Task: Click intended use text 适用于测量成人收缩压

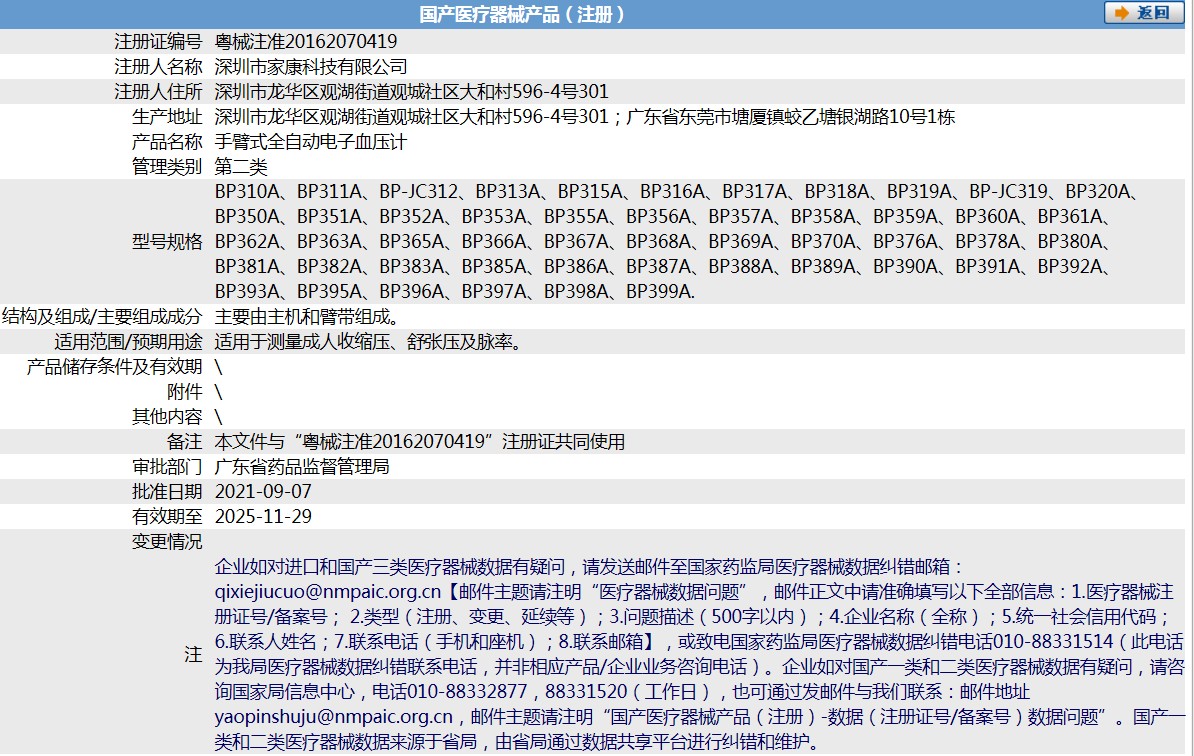Action: click(x=302, y=342)
